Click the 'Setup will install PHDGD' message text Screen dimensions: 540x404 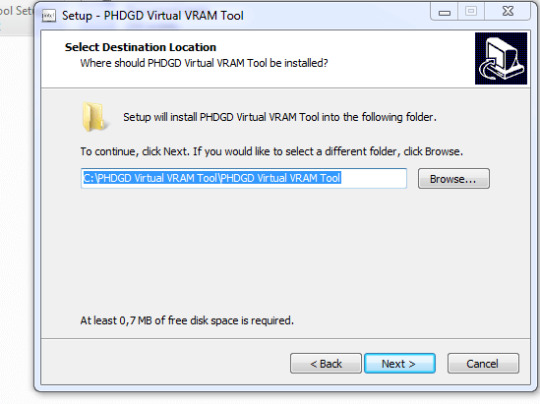pos(280,117)
